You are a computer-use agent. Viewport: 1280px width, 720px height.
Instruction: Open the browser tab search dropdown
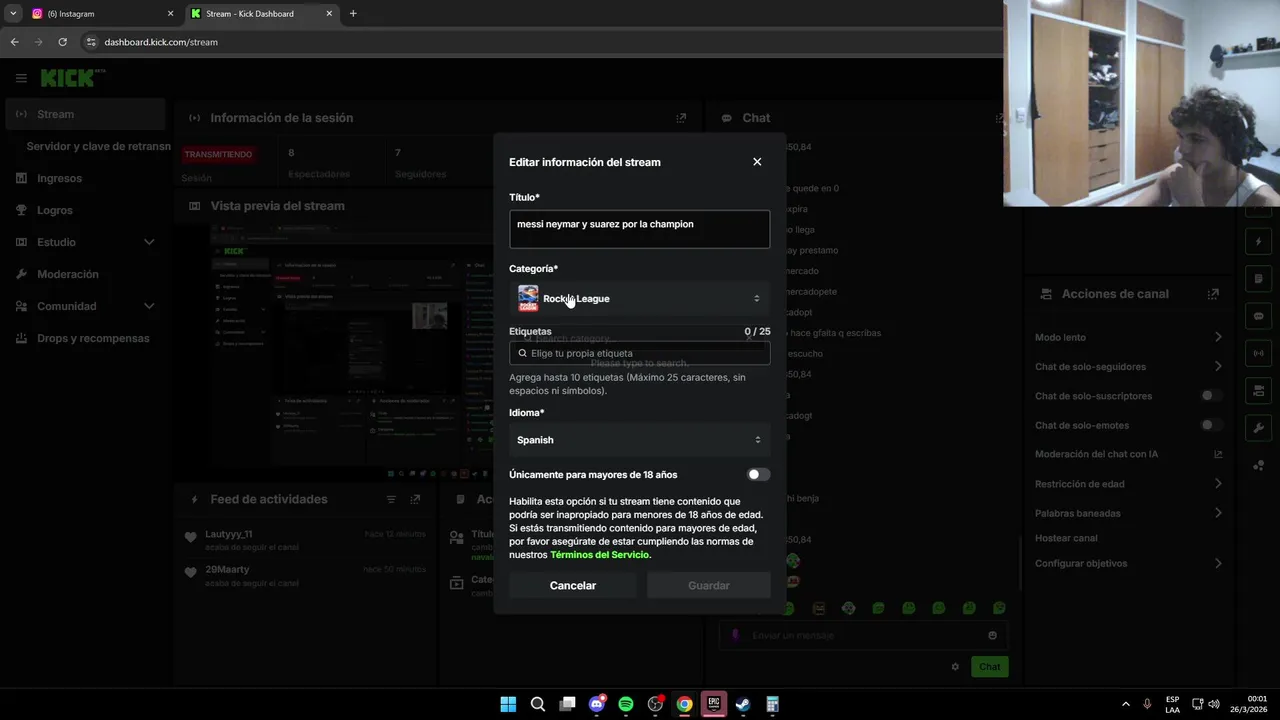pos(13,14)
